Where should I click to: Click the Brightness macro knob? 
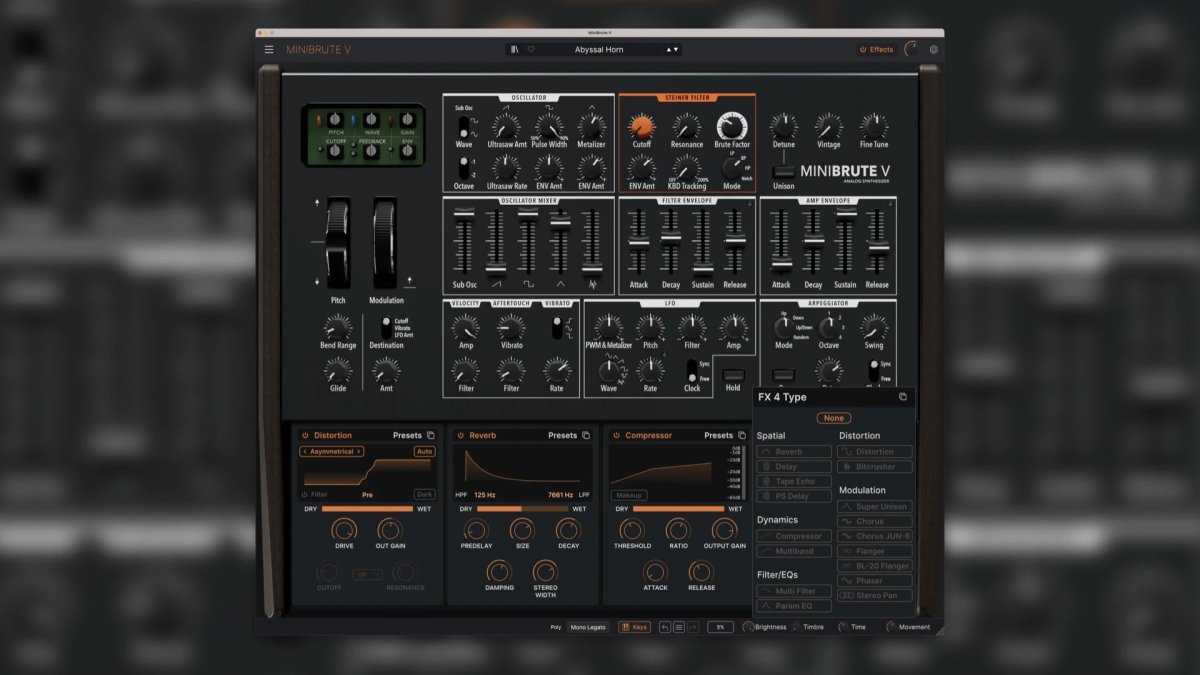tap(748, 627)
